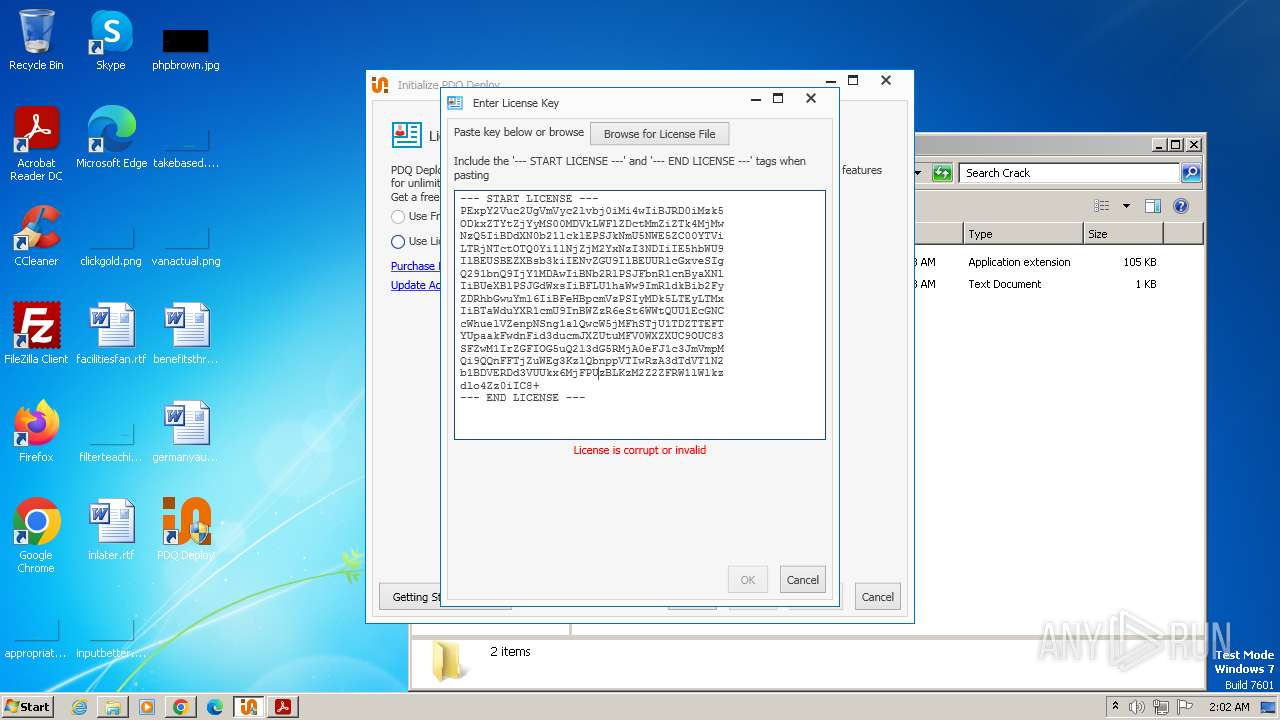Click the Search Crack field

1069,173
